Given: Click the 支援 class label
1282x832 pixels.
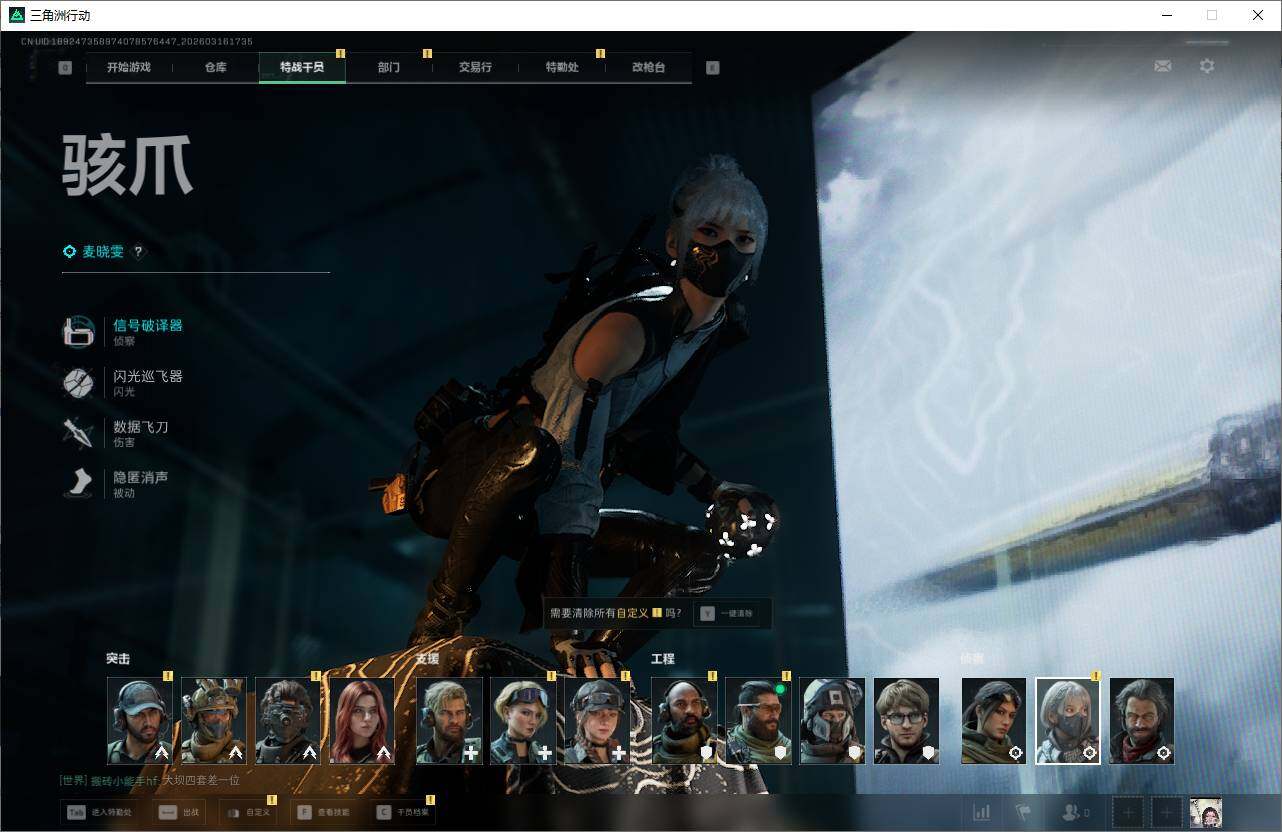Looking at the screenshot, I should (x=427, y=659).
